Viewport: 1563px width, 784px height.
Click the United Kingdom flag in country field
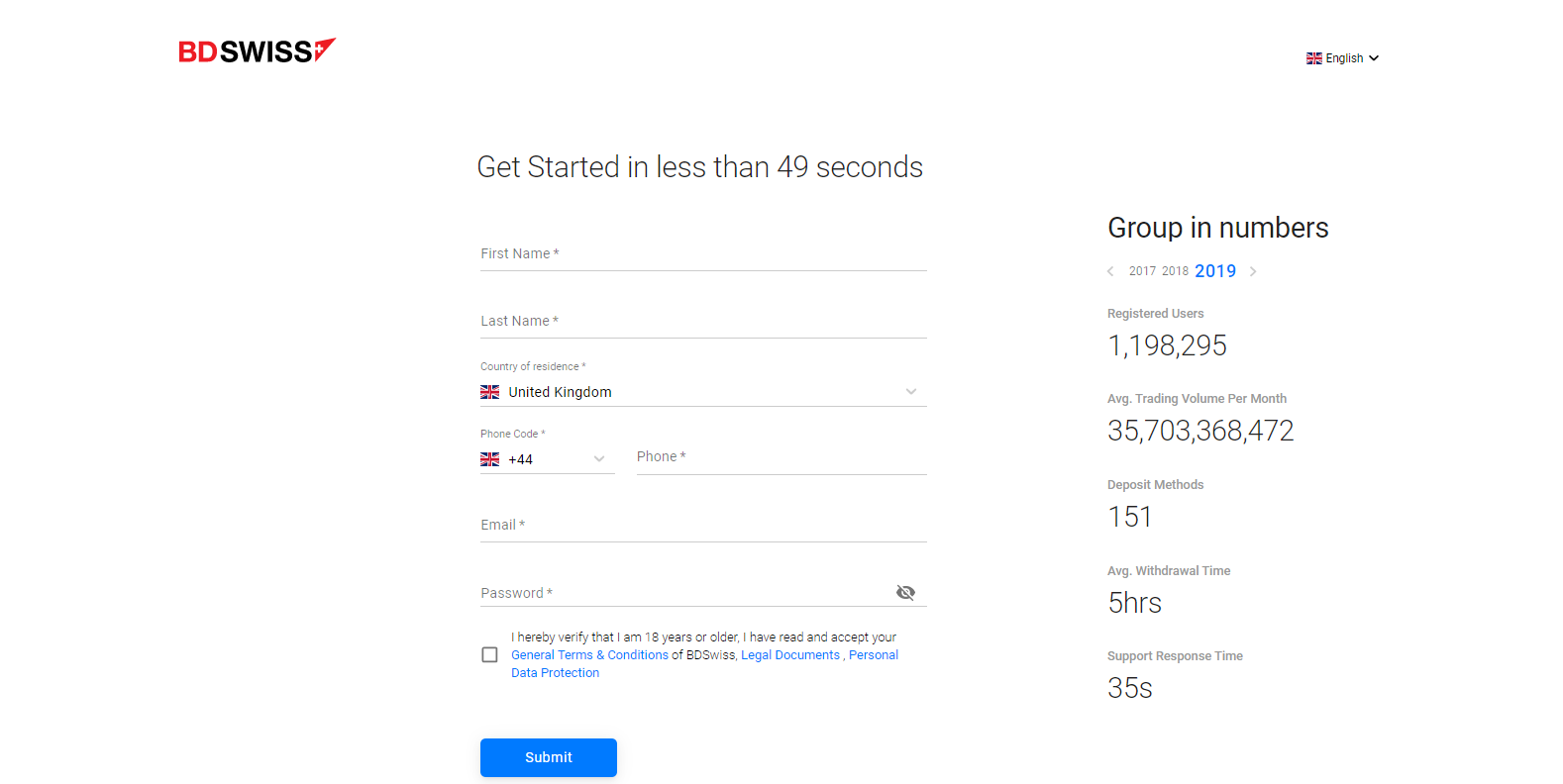click(489, 392)
